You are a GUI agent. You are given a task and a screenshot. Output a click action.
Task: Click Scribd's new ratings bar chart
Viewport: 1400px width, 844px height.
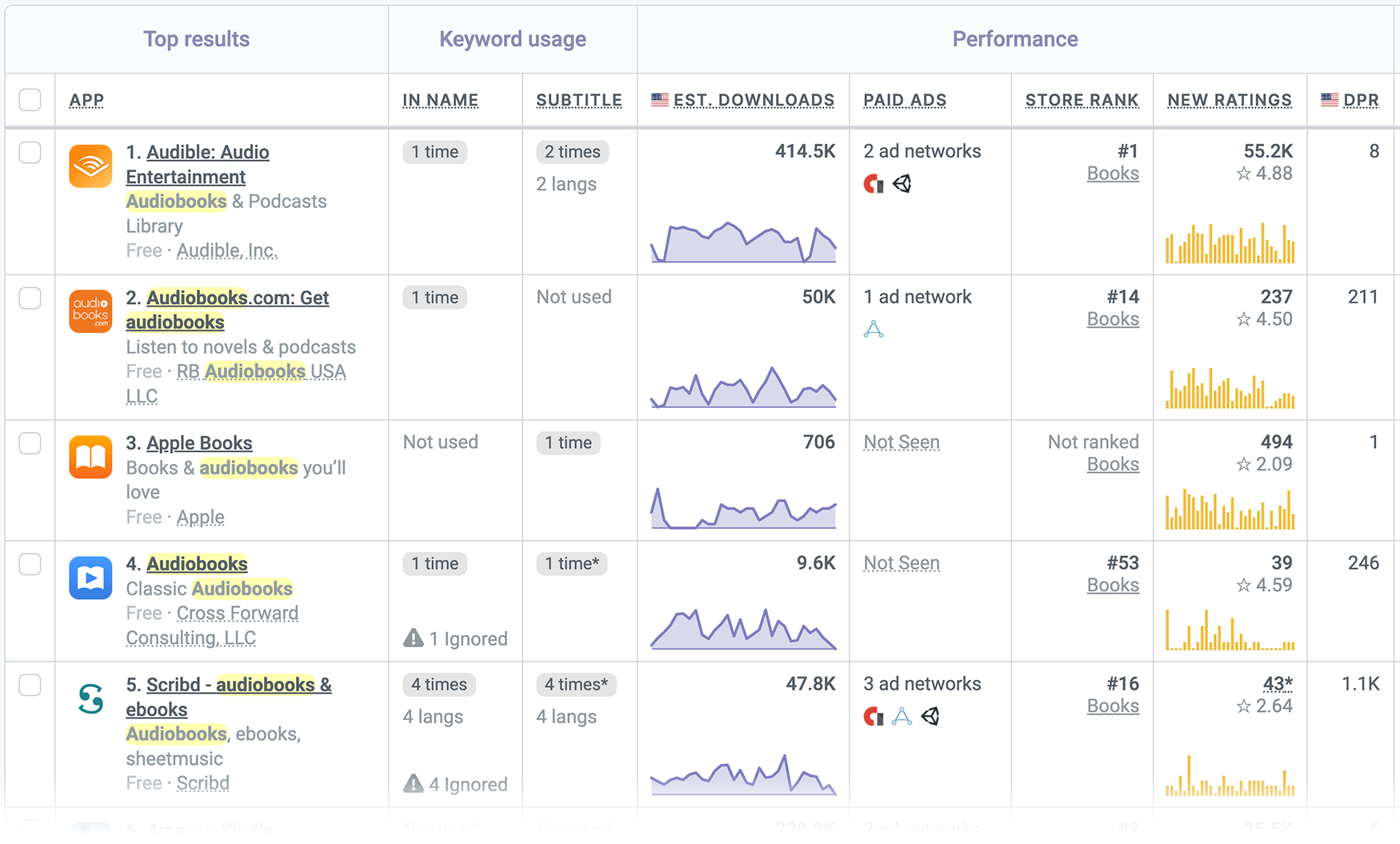[1230, 775]
